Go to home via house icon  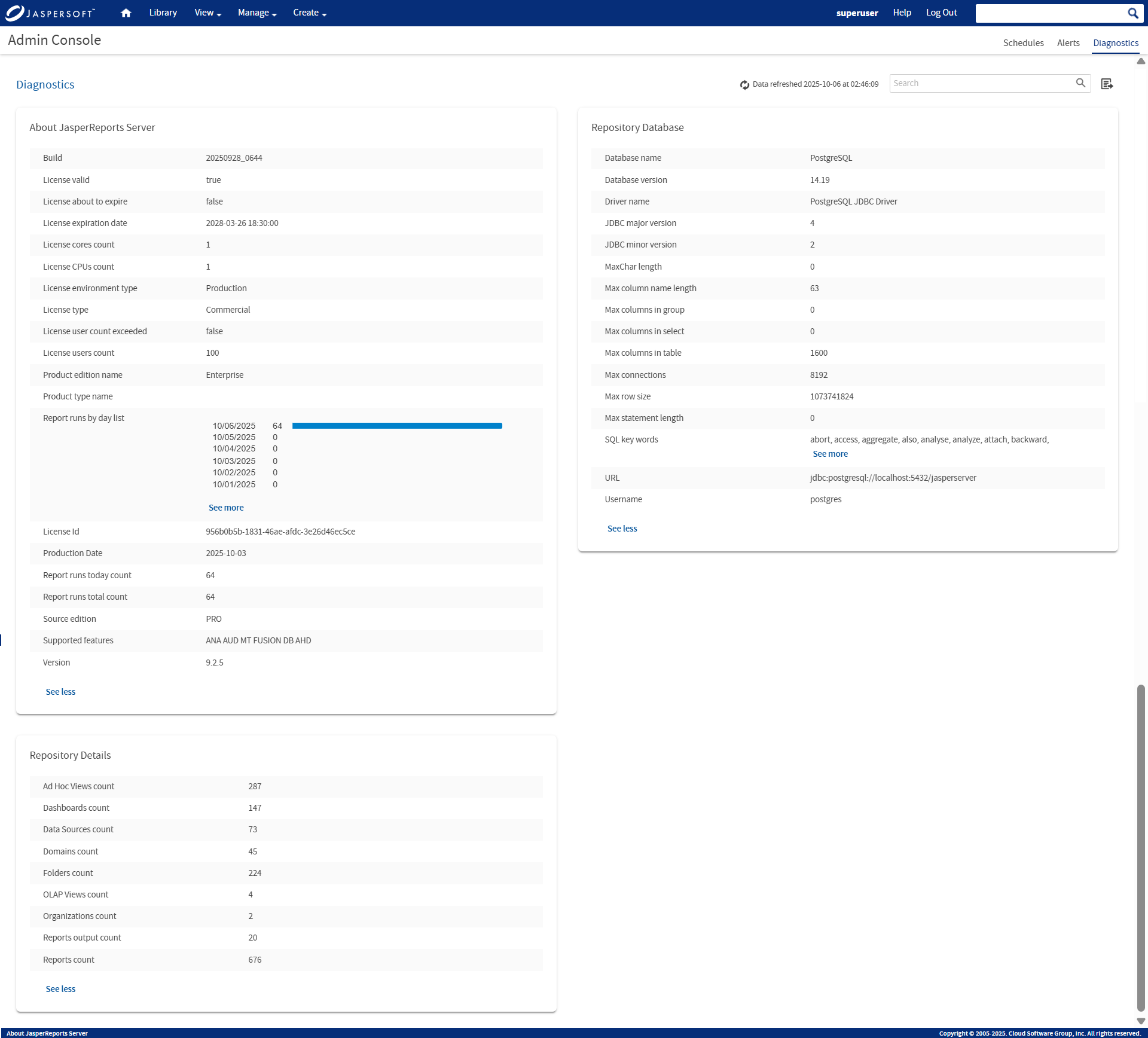click(126, 13)
